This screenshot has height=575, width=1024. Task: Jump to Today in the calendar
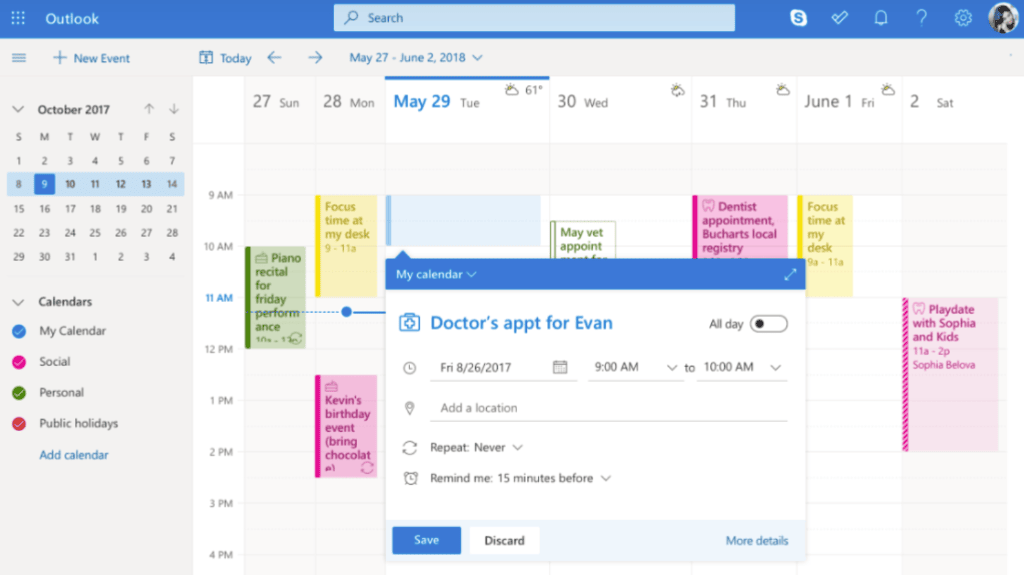coord(225,58)
